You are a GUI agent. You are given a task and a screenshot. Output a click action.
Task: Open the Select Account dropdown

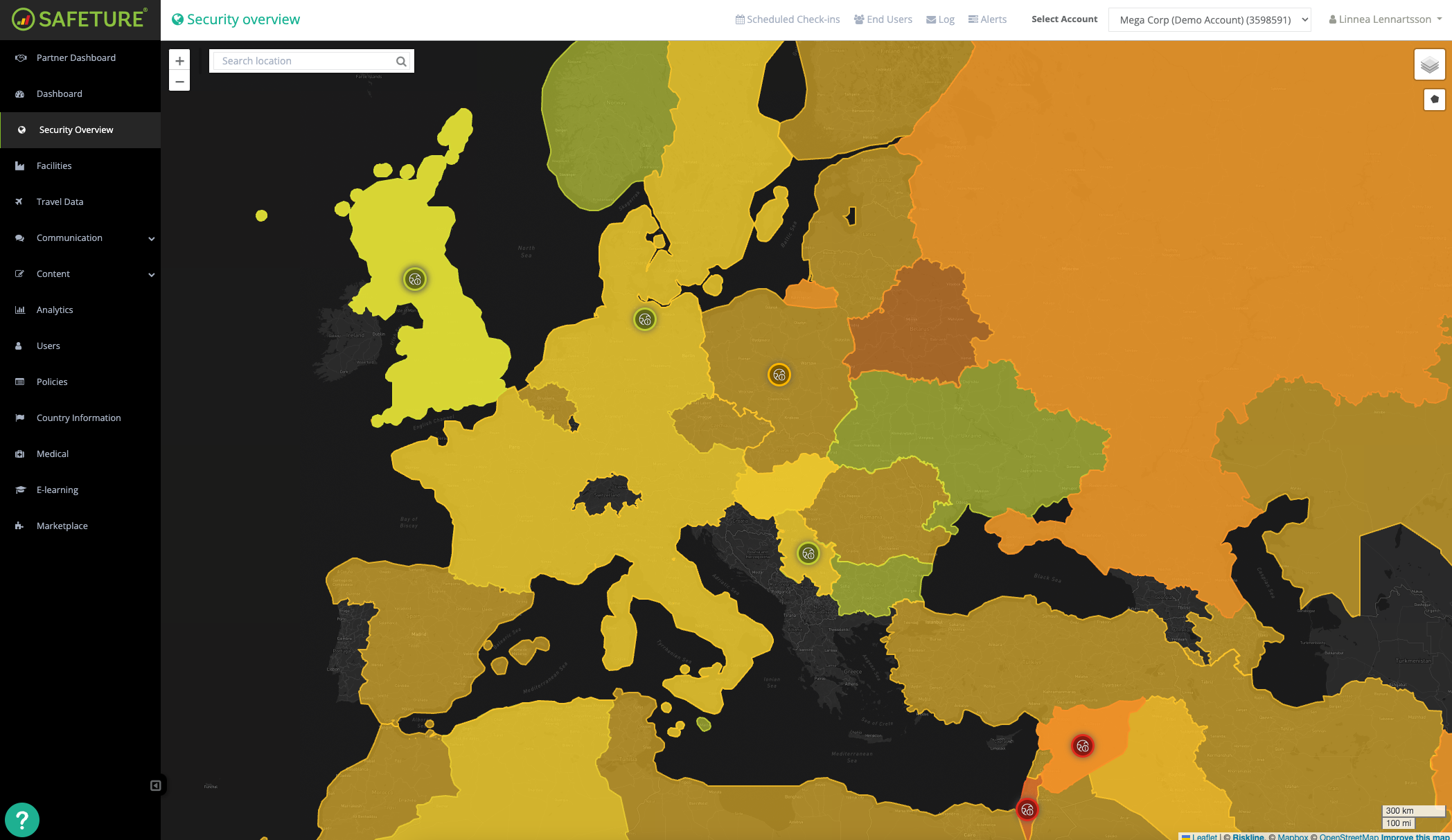pos(1210,20)
